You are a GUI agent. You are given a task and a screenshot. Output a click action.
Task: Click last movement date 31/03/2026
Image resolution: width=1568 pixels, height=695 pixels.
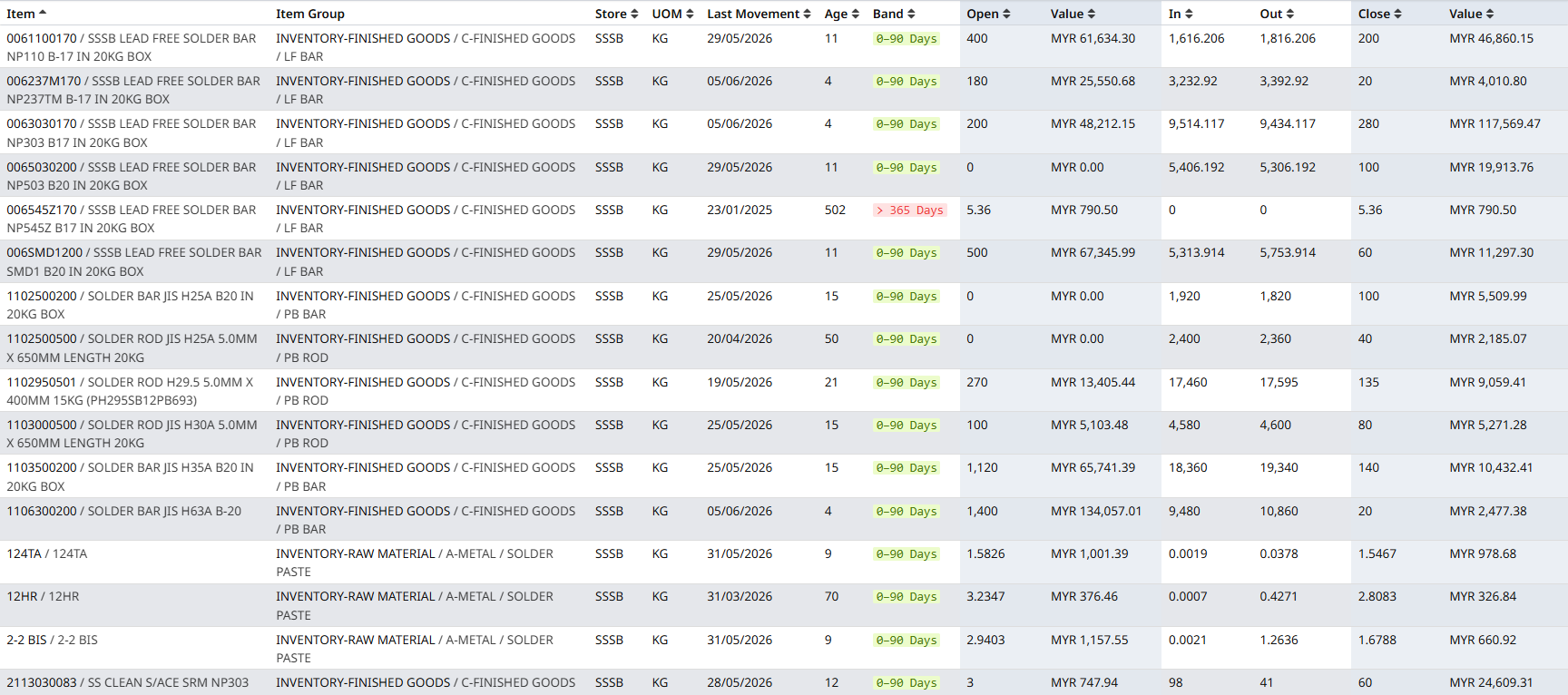[740, 596]
